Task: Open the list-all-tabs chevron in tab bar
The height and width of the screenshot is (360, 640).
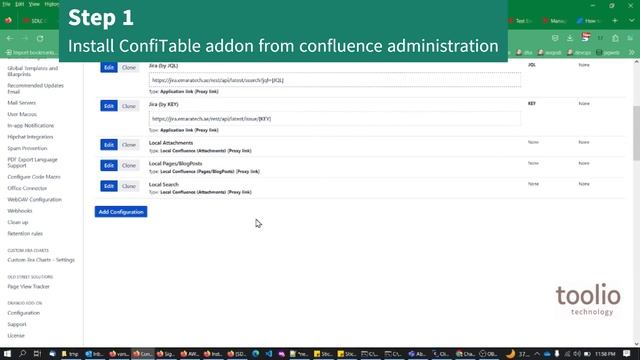Action: click(x=631, y=20)
